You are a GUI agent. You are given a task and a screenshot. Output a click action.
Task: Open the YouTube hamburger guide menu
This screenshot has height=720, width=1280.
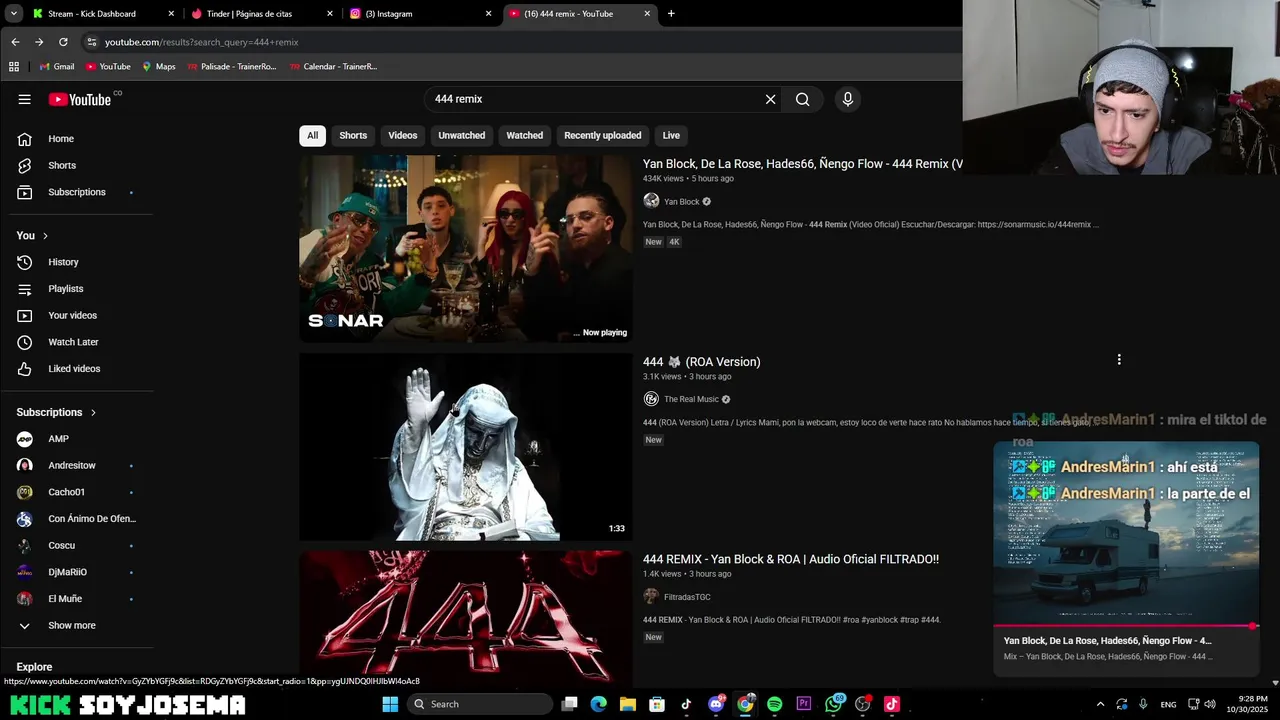click(24, 99)
